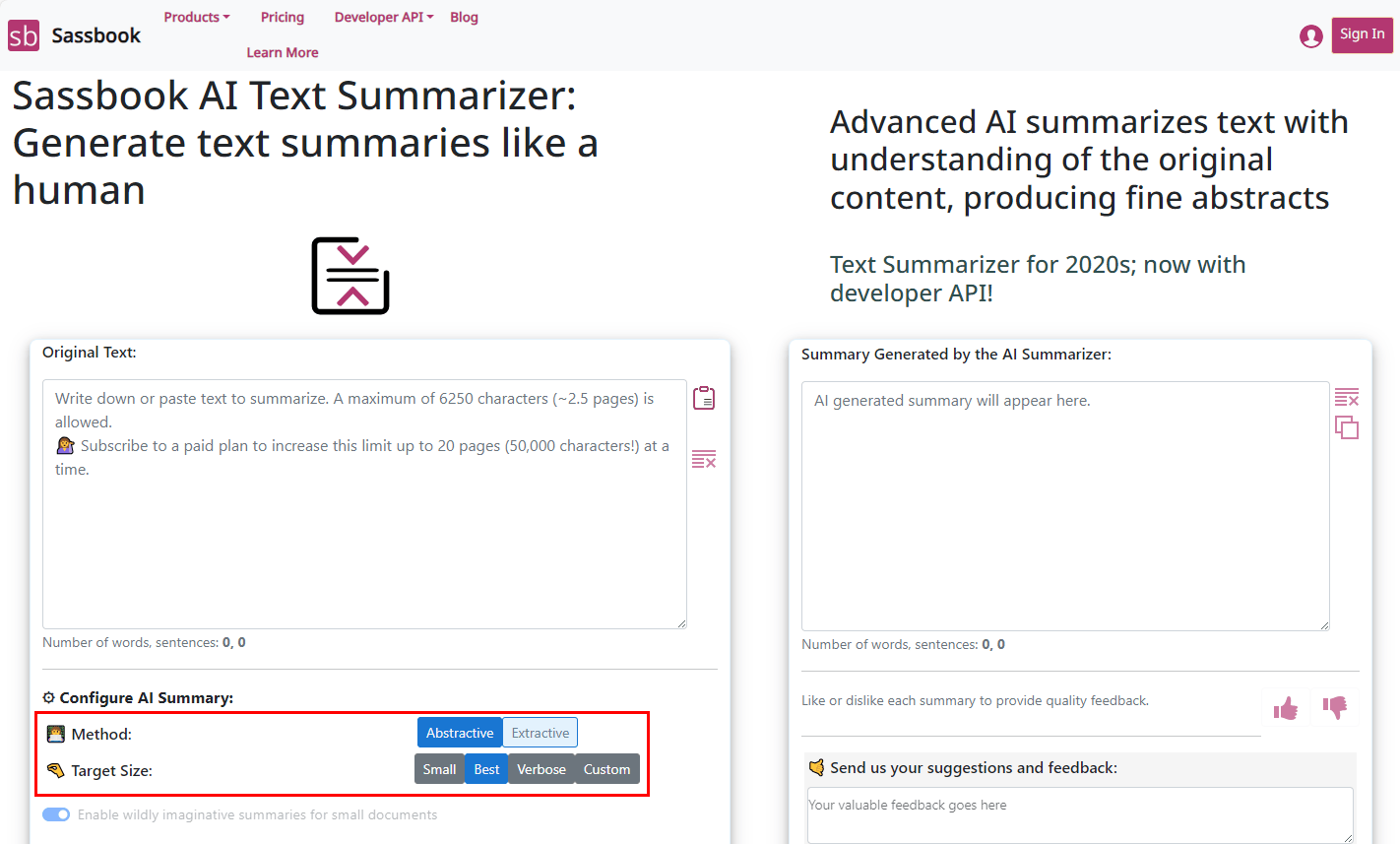Click the Sign In button
The image size is (1400, 844).
(1362, 34)
